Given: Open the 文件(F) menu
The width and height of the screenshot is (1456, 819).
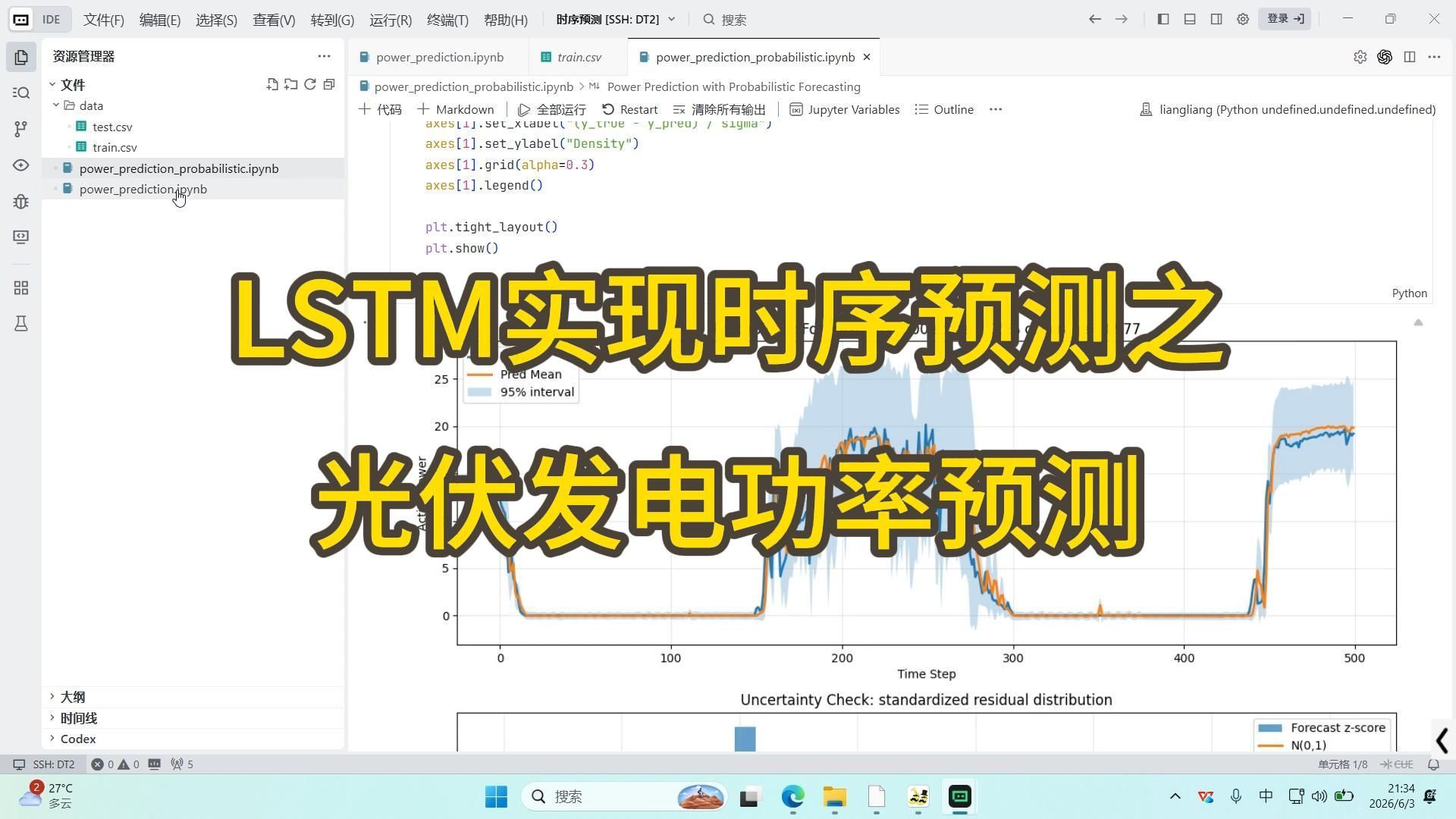Looking at the screenshot, I should coord(104,20).
